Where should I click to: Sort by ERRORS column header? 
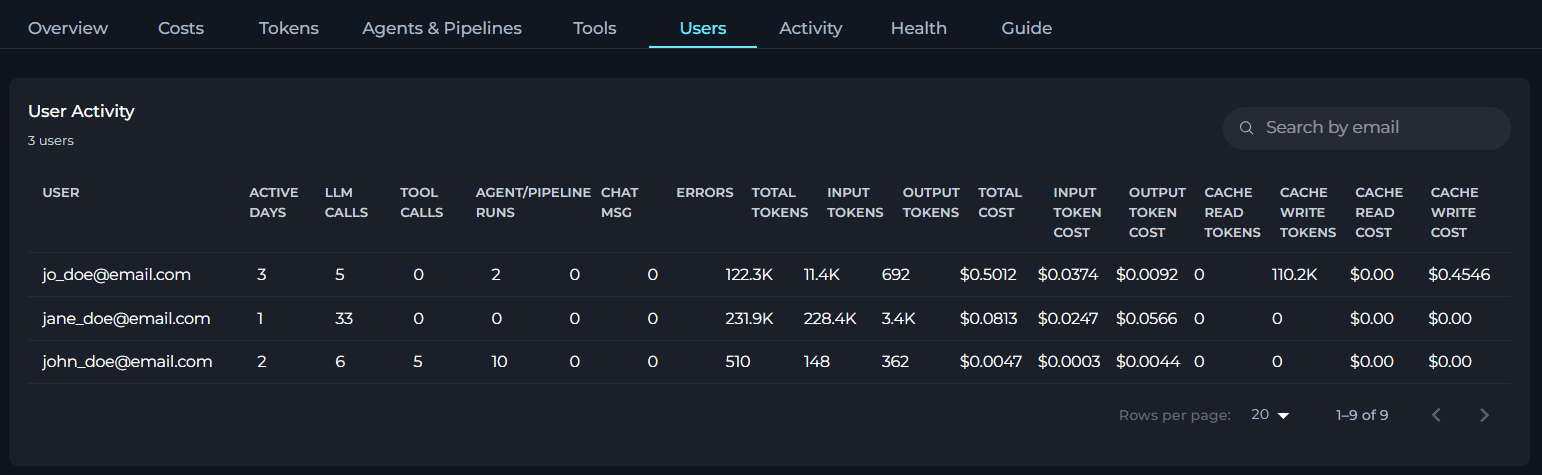pyautogui.click(x=705, y=192)
